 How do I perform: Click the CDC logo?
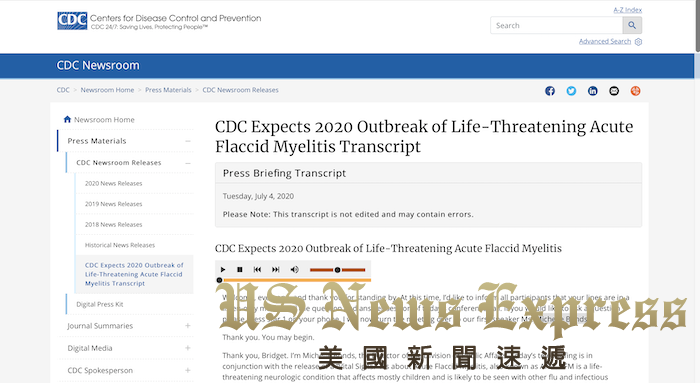[x=72, y=21]
